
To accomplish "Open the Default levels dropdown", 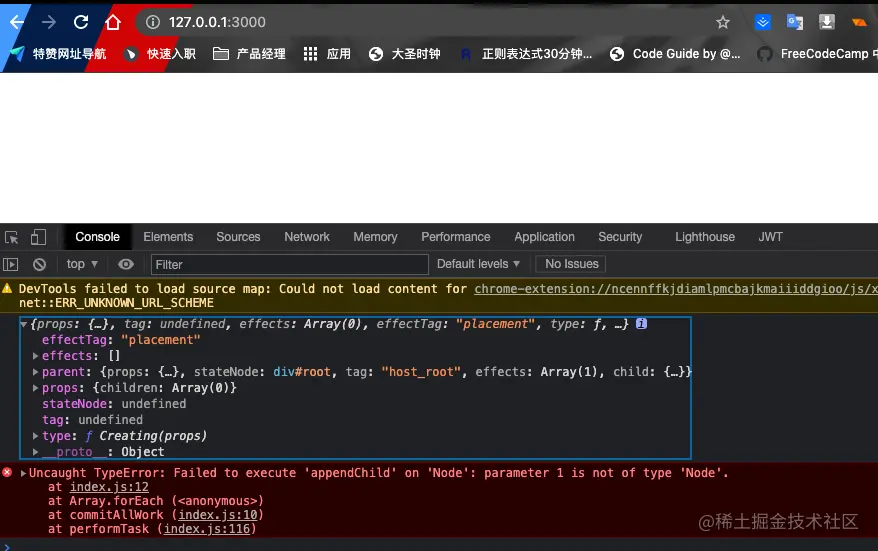I will 479,264.
